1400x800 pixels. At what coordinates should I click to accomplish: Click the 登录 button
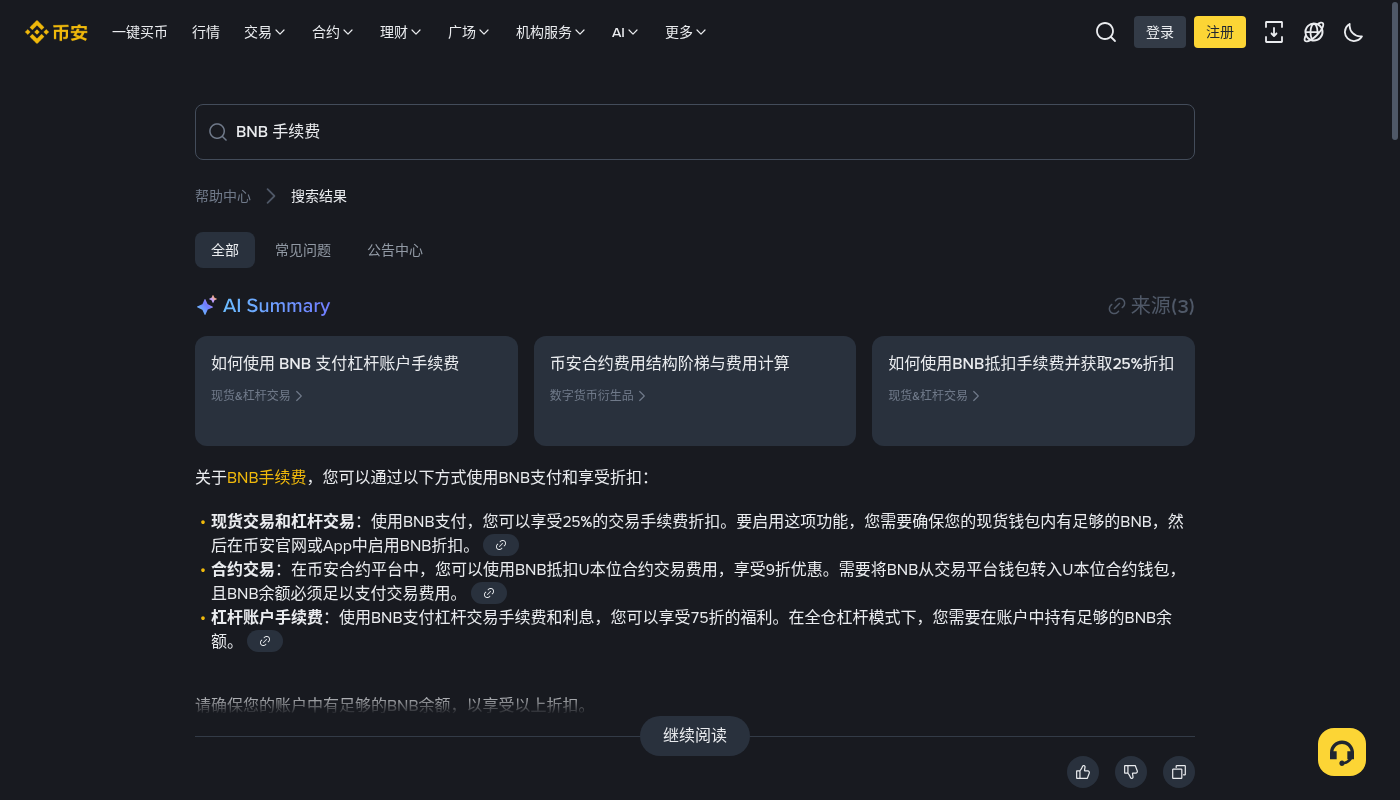1160,32
